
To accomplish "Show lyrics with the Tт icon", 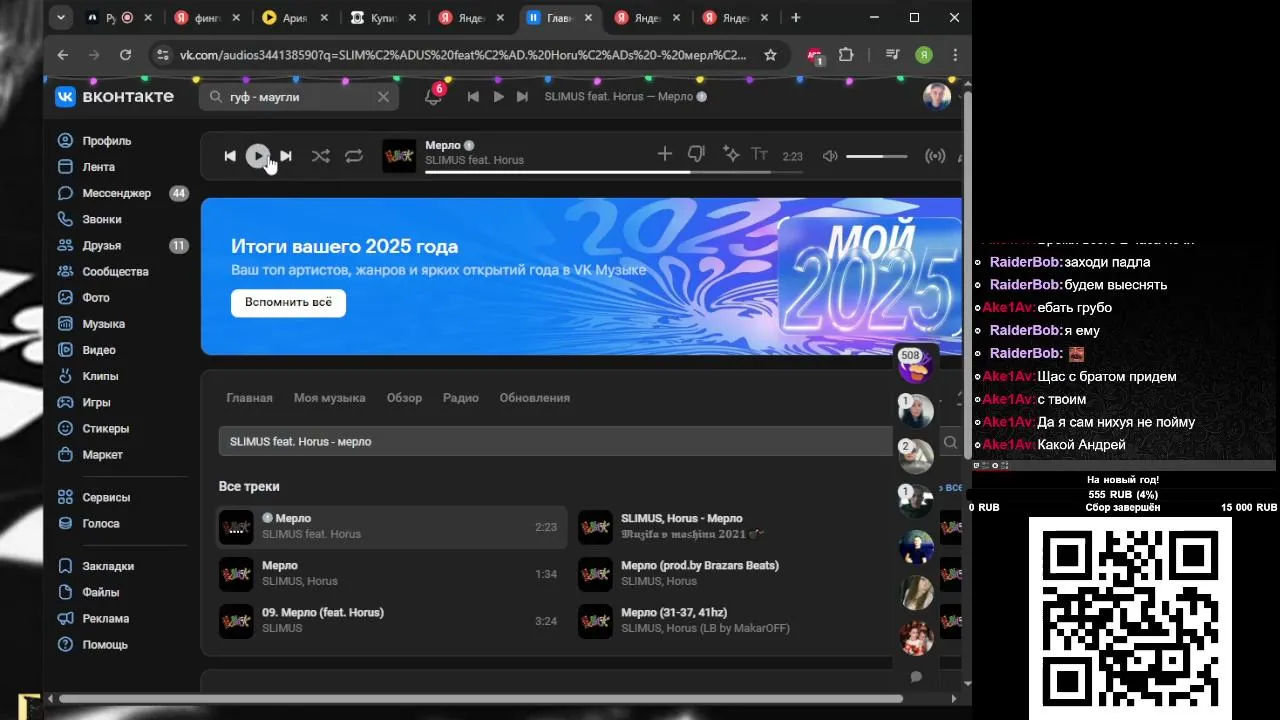I will tap(760, 154).
